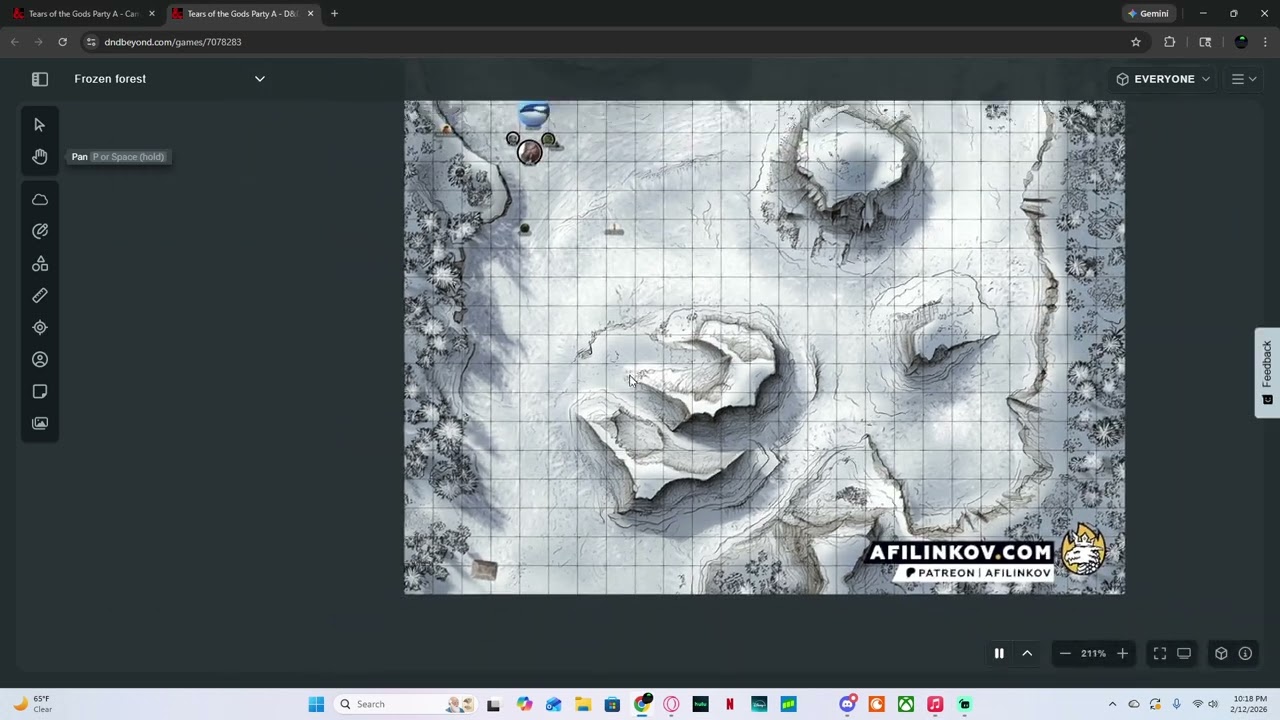Open the Gemini button
1280x720 pixels.
1148,14
